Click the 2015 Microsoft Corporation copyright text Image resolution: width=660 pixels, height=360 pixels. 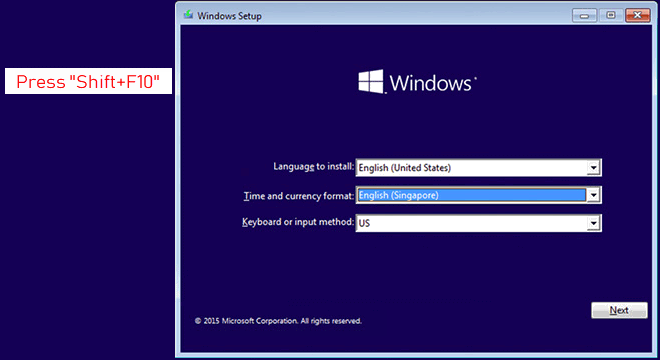(278, 321)
